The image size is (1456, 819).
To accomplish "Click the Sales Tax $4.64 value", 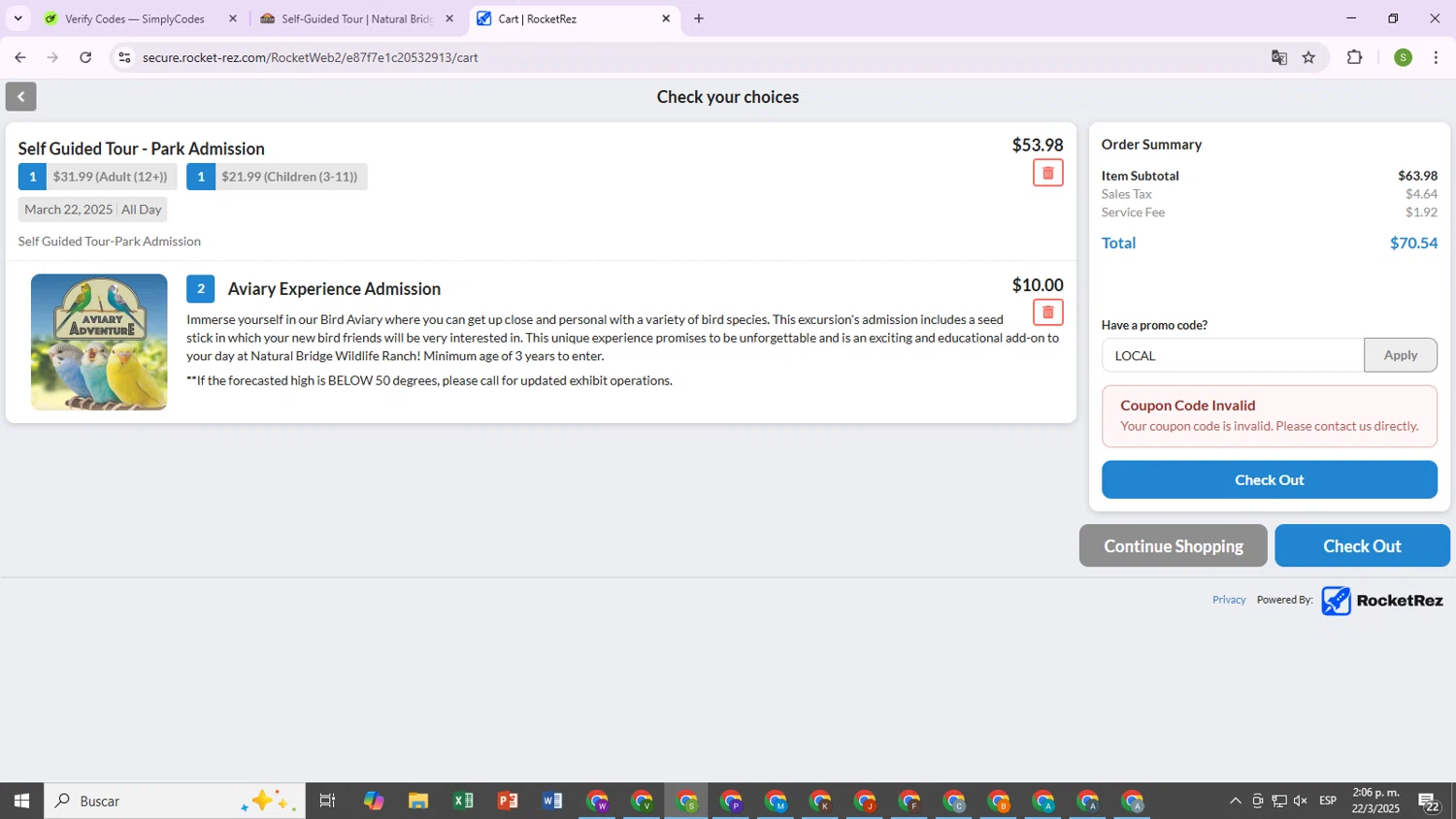I will [x=1421, y=194].
